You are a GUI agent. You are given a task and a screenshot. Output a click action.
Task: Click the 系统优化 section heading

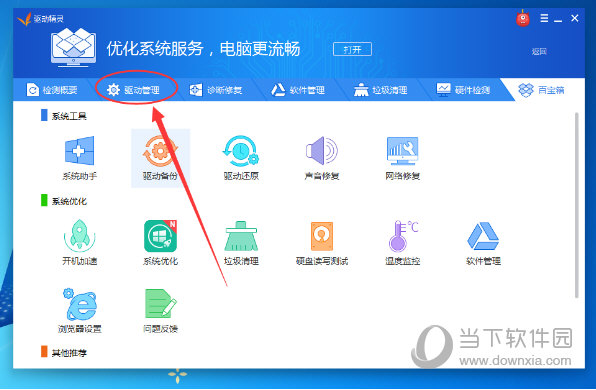[69, 201]
